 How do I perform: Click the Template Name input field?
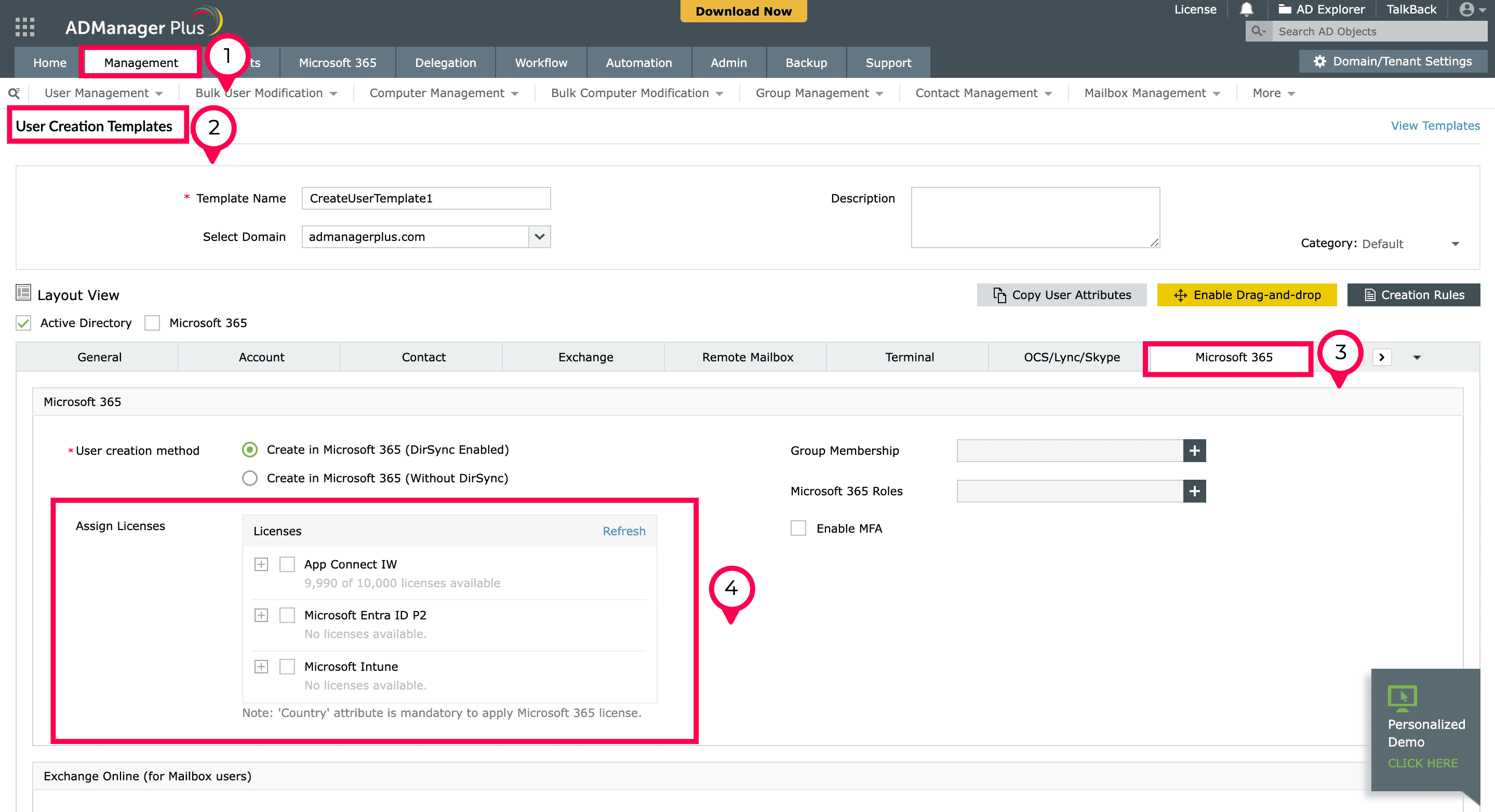(x=425, y=198)
